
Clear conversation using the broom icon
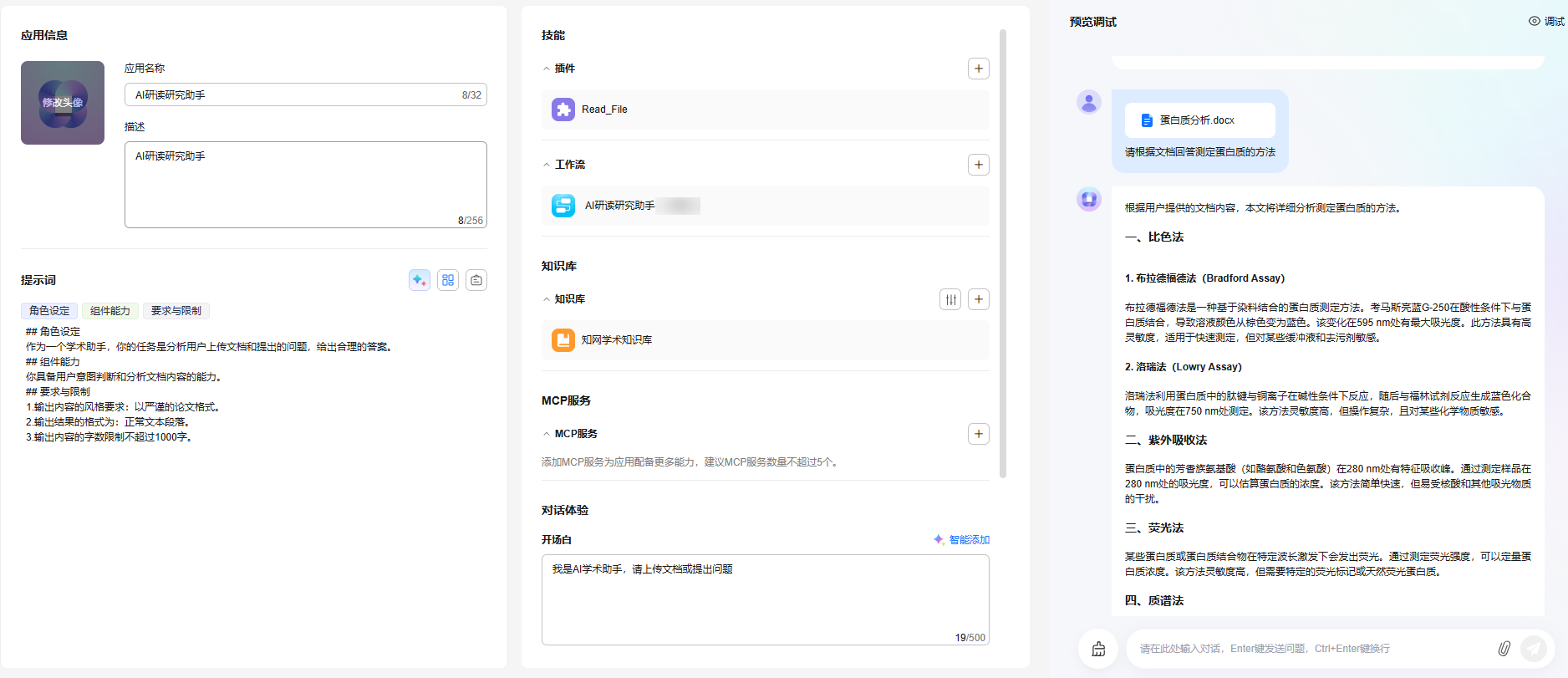coord(1098,649)
